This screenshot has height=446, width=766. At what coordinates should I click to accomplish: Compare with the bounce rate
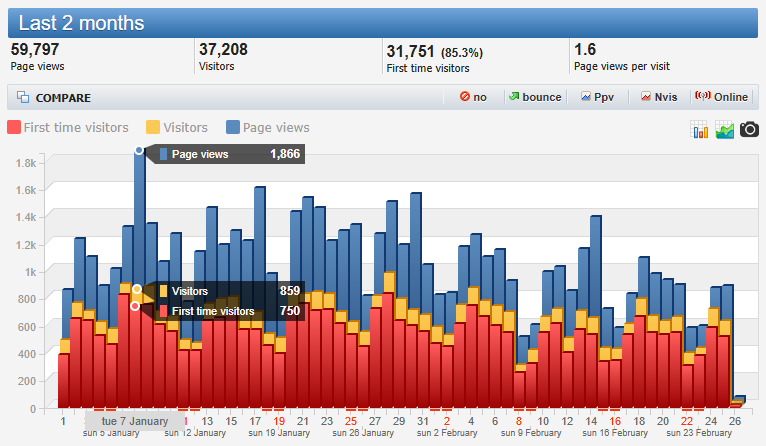pos(534,97)
